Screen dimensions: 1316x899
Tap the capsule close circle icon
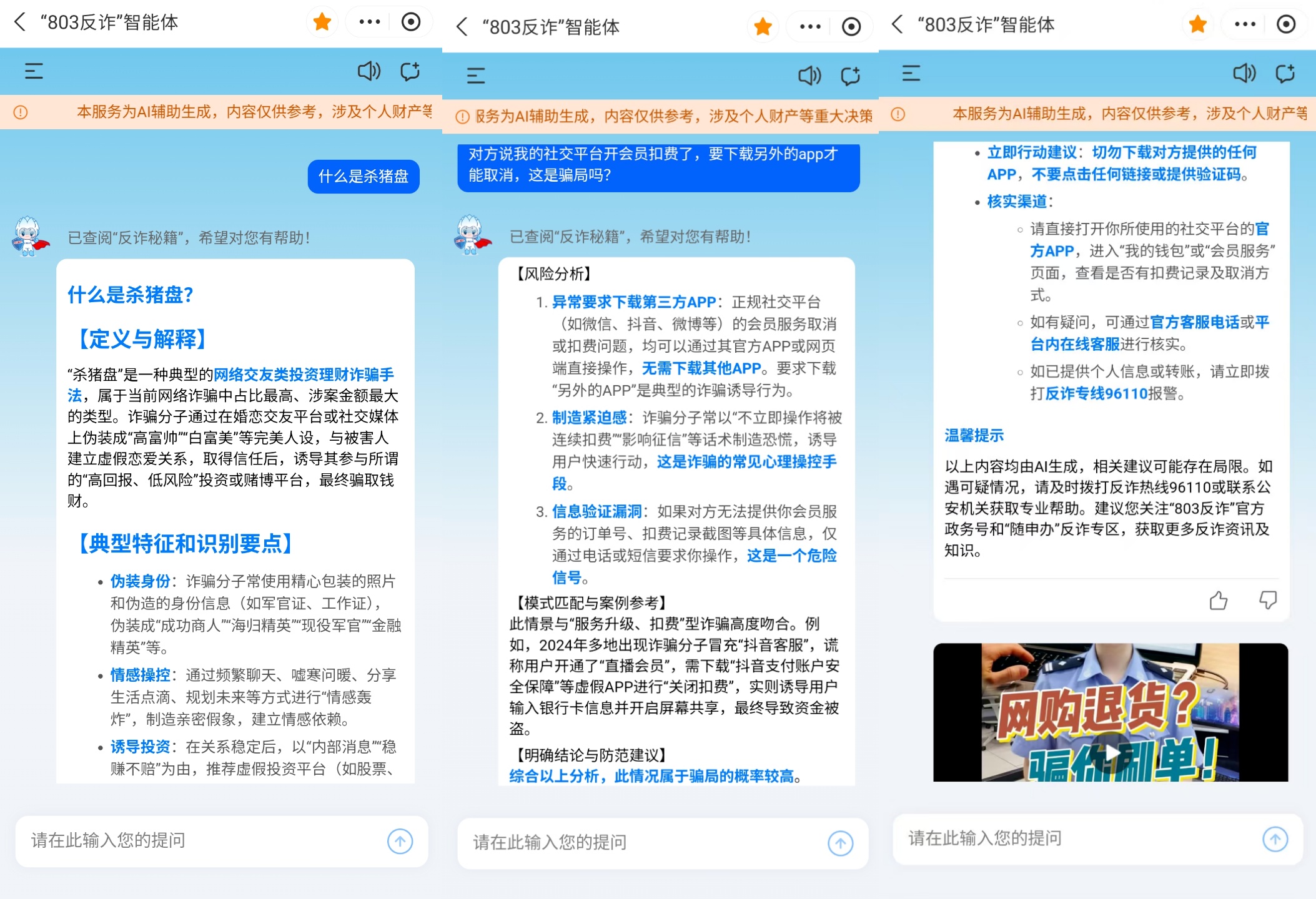(x=411, y=21)
